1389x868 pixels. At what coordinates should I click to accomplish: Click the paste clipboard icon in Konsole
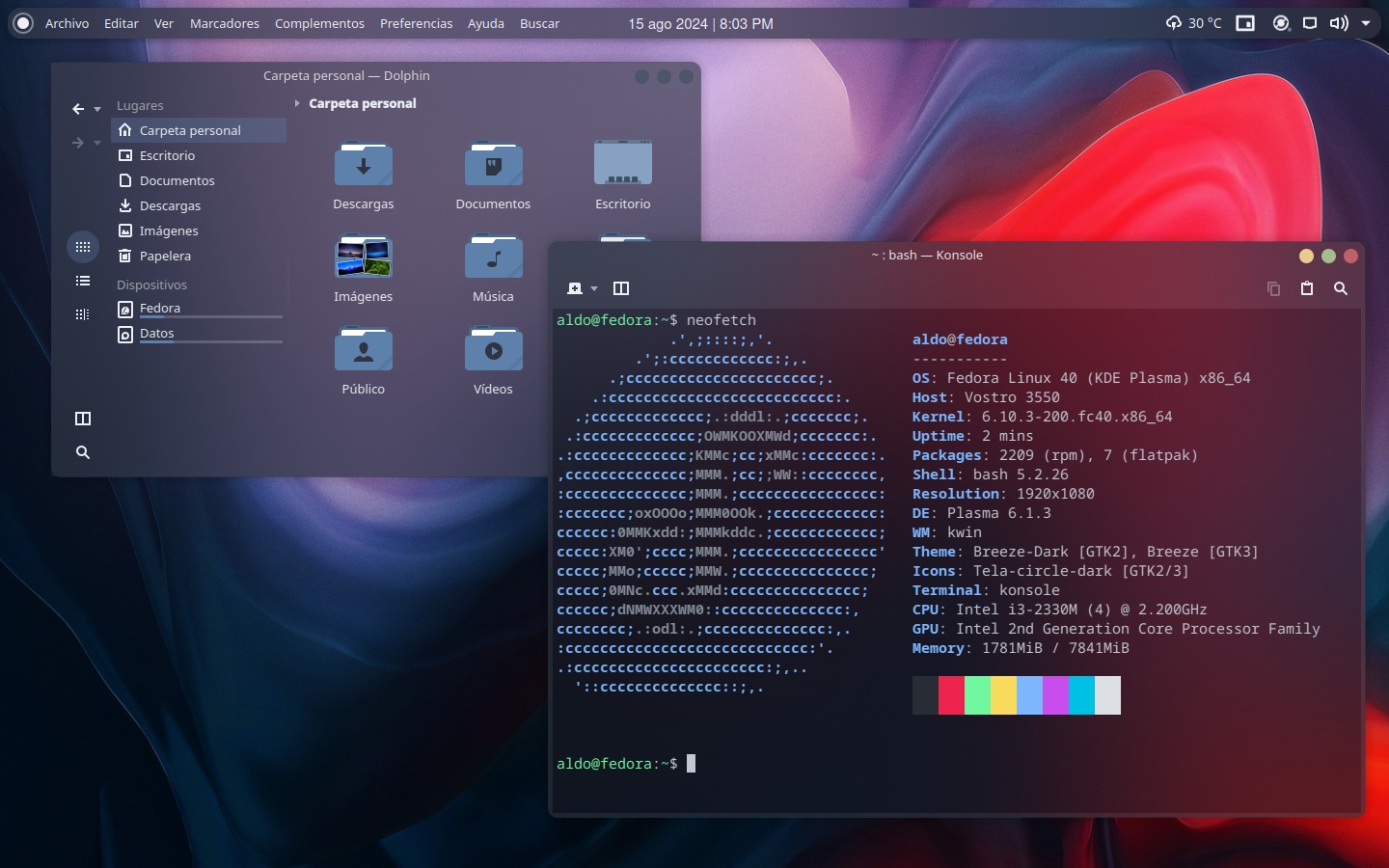point(1307,288)
